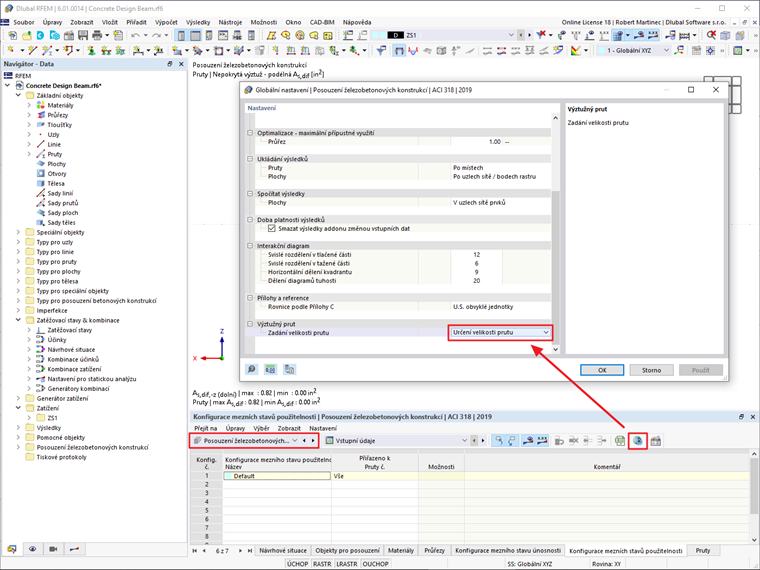Image resolution: width=760 pixels, height=570 pixels.
Task: Click the magnifier with red X icon
Action: (711, 35)
